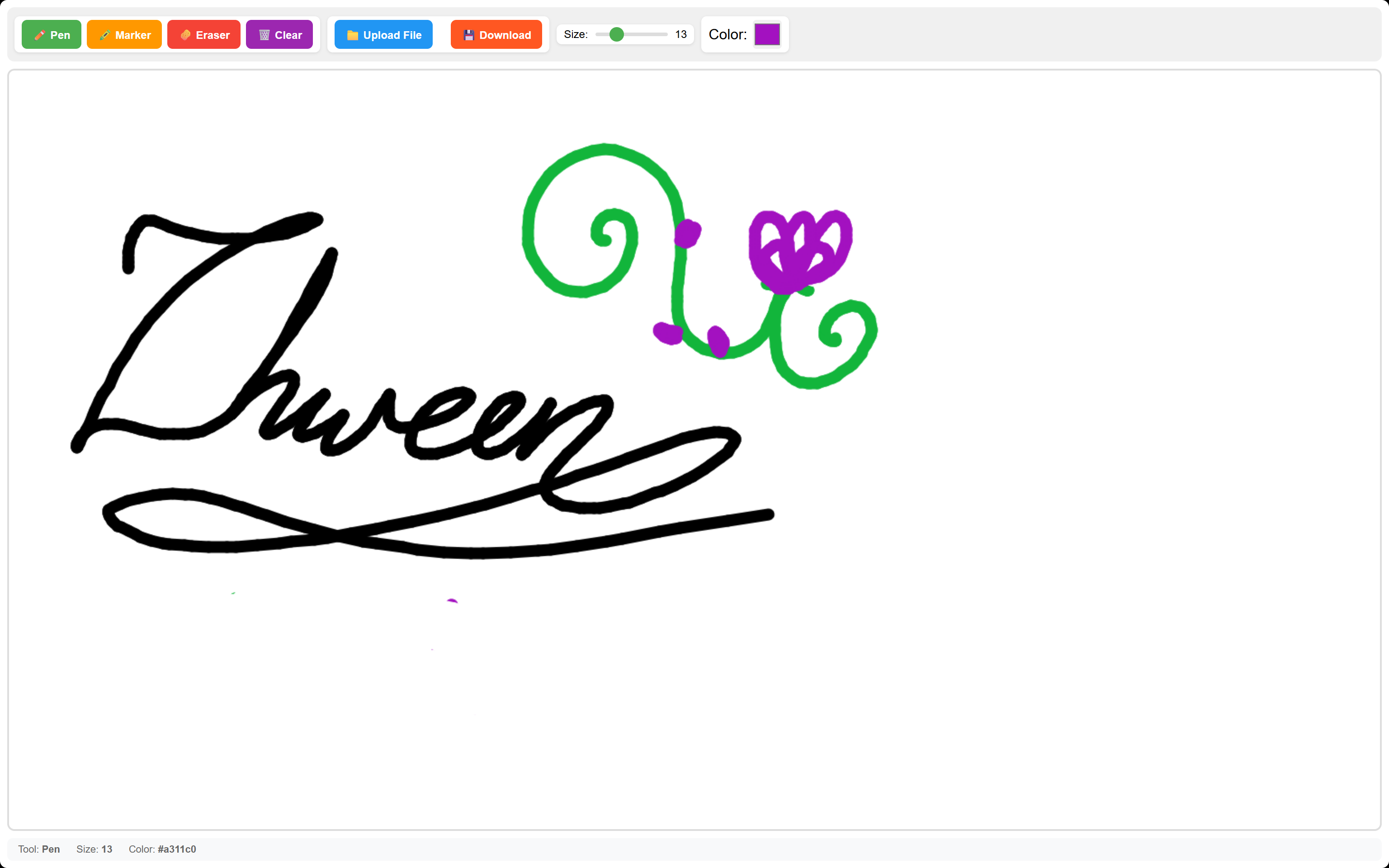Click the small purple dot below the signature
The width and height of the screenshot is (1389, 868).
(x=452, y=600)
